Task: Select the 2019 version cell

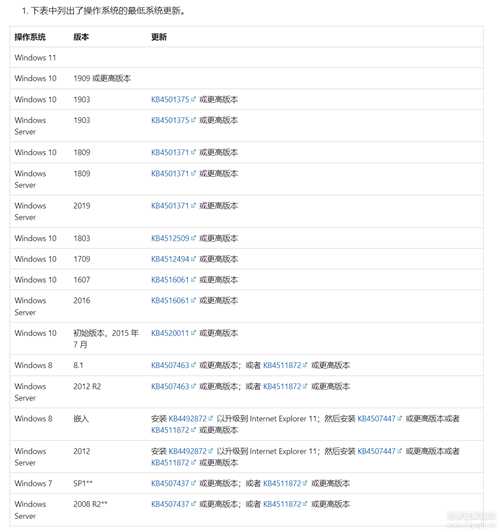Action: pyautogui.click(x=82, y=206)
